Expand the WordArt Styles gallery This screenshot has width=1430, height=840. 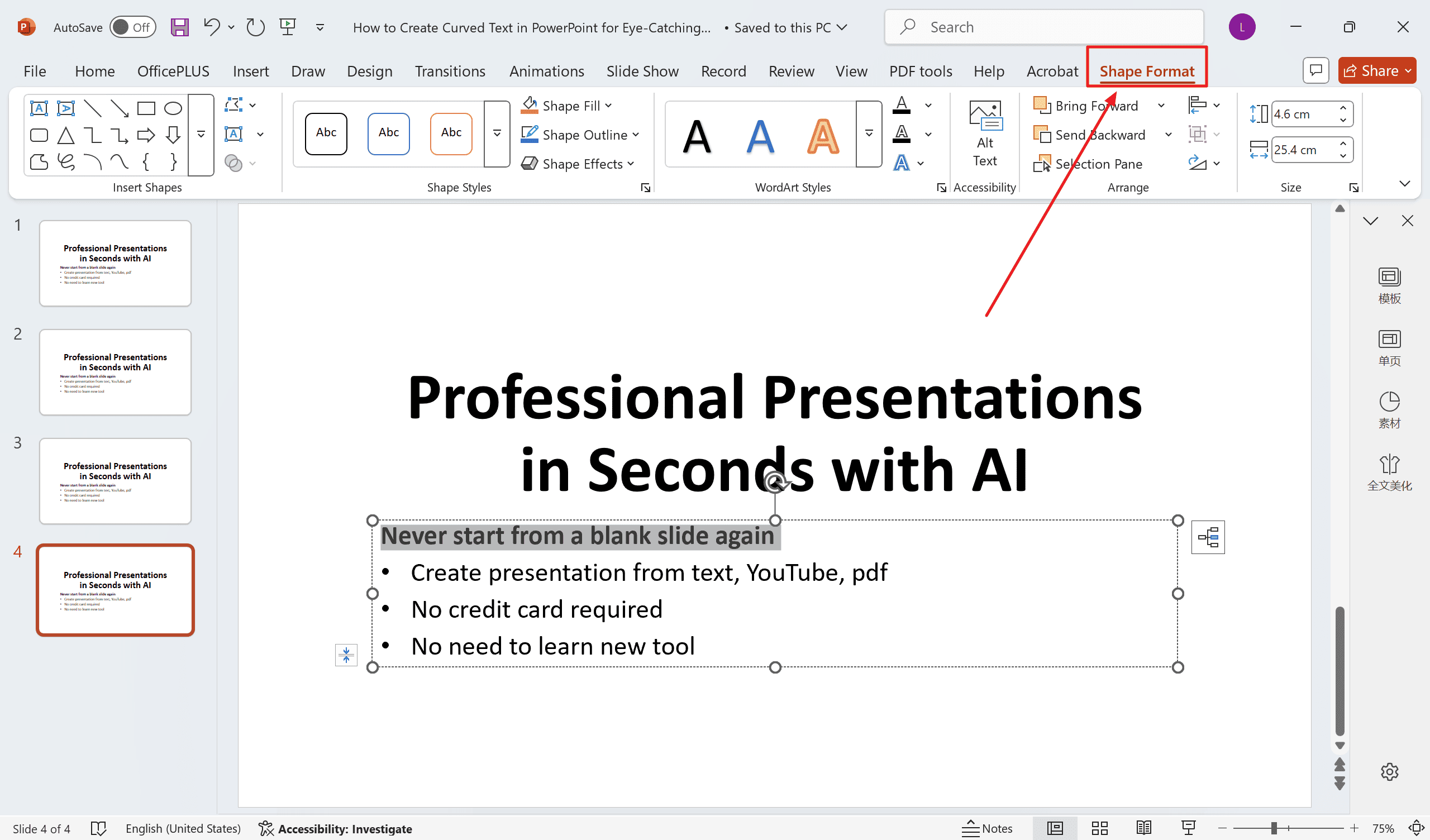point(869,134)
